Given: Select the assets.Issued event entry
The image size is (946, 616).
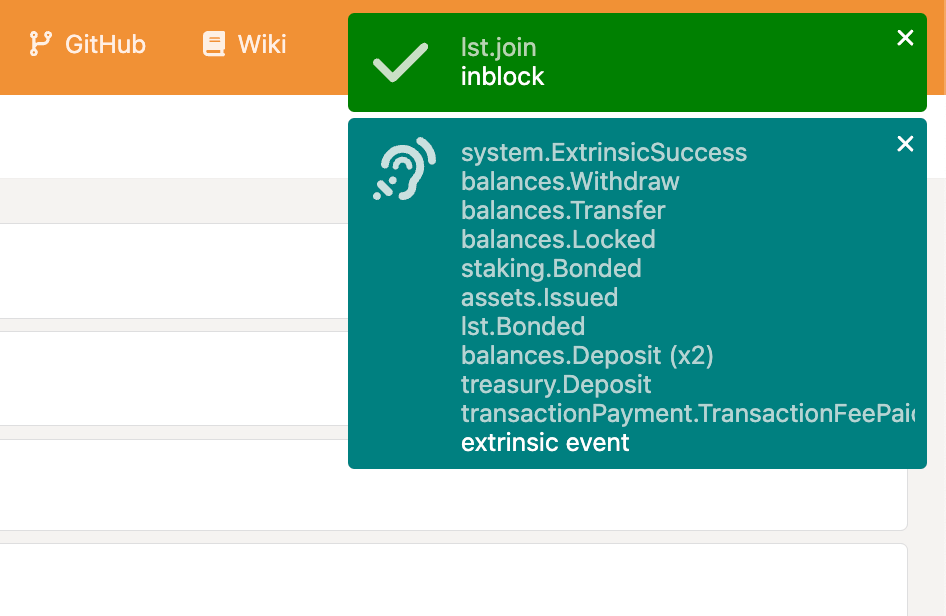Looking at the screenshot, I should 539,297.
